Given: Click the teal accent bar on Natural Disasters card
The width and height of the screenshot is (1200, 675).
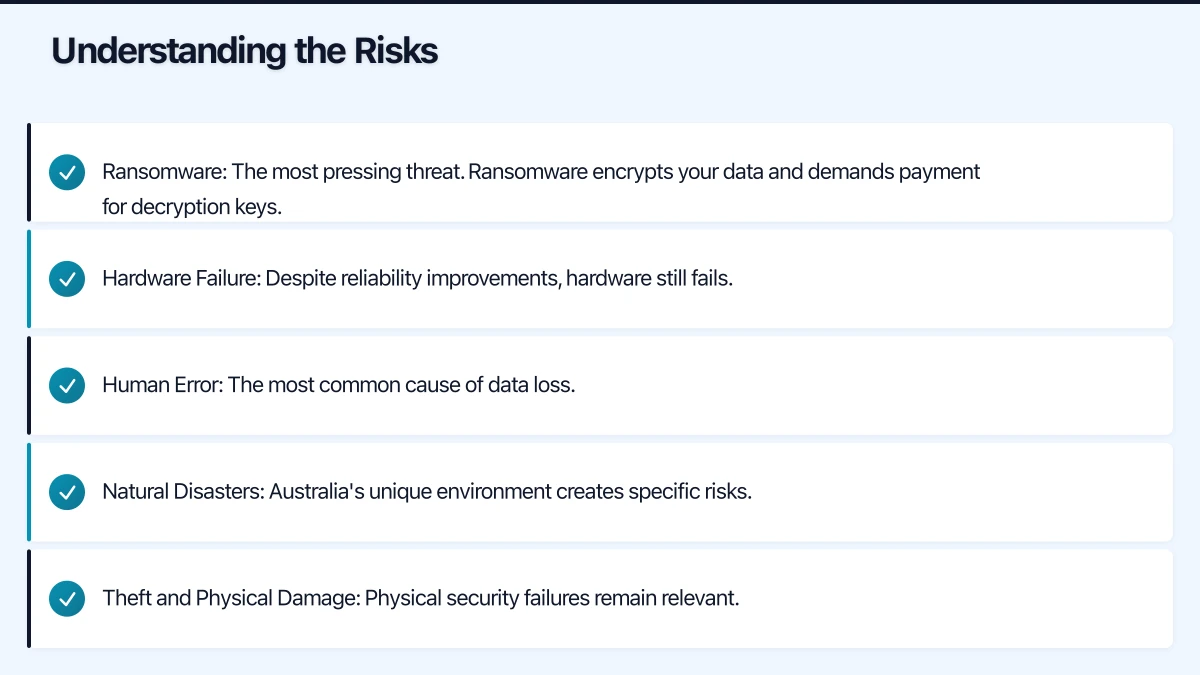Looking at the screenshot, I should click(29, 492).
